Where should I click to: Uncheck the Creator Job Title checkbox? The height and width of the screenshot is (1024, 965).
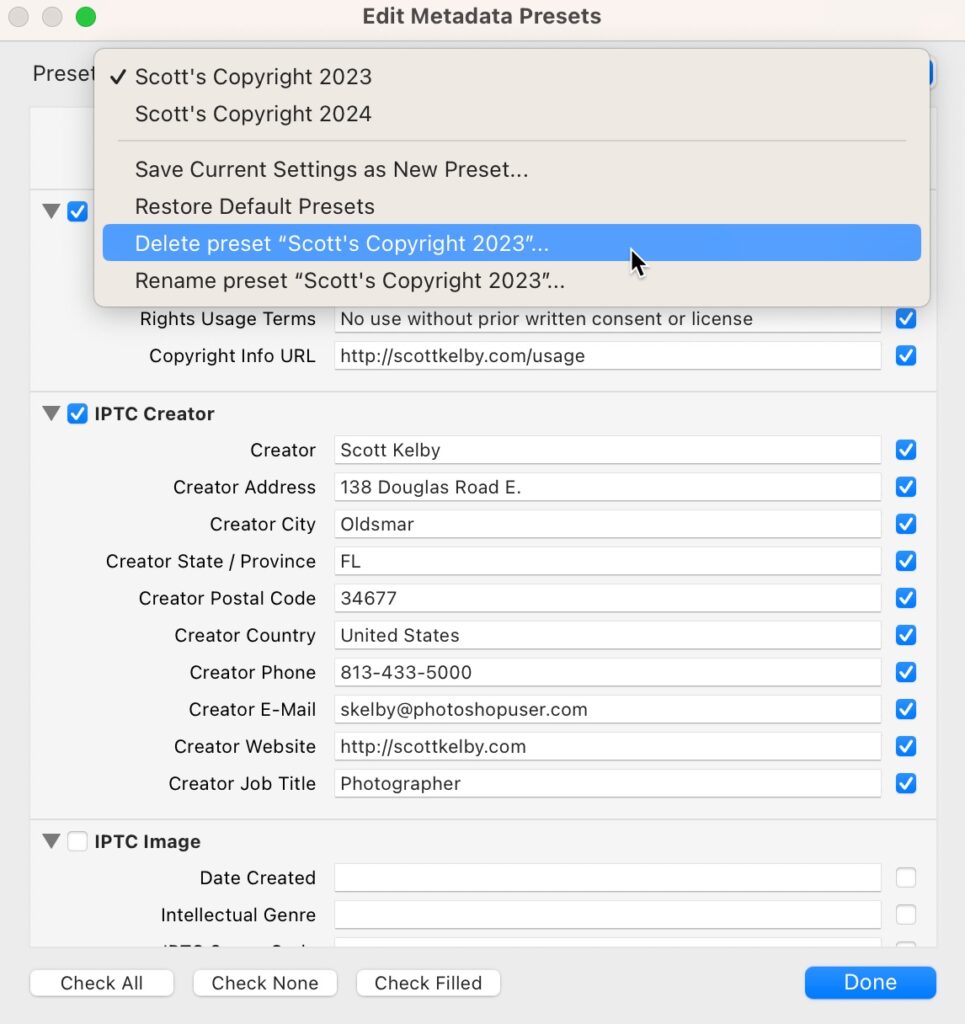906,783
